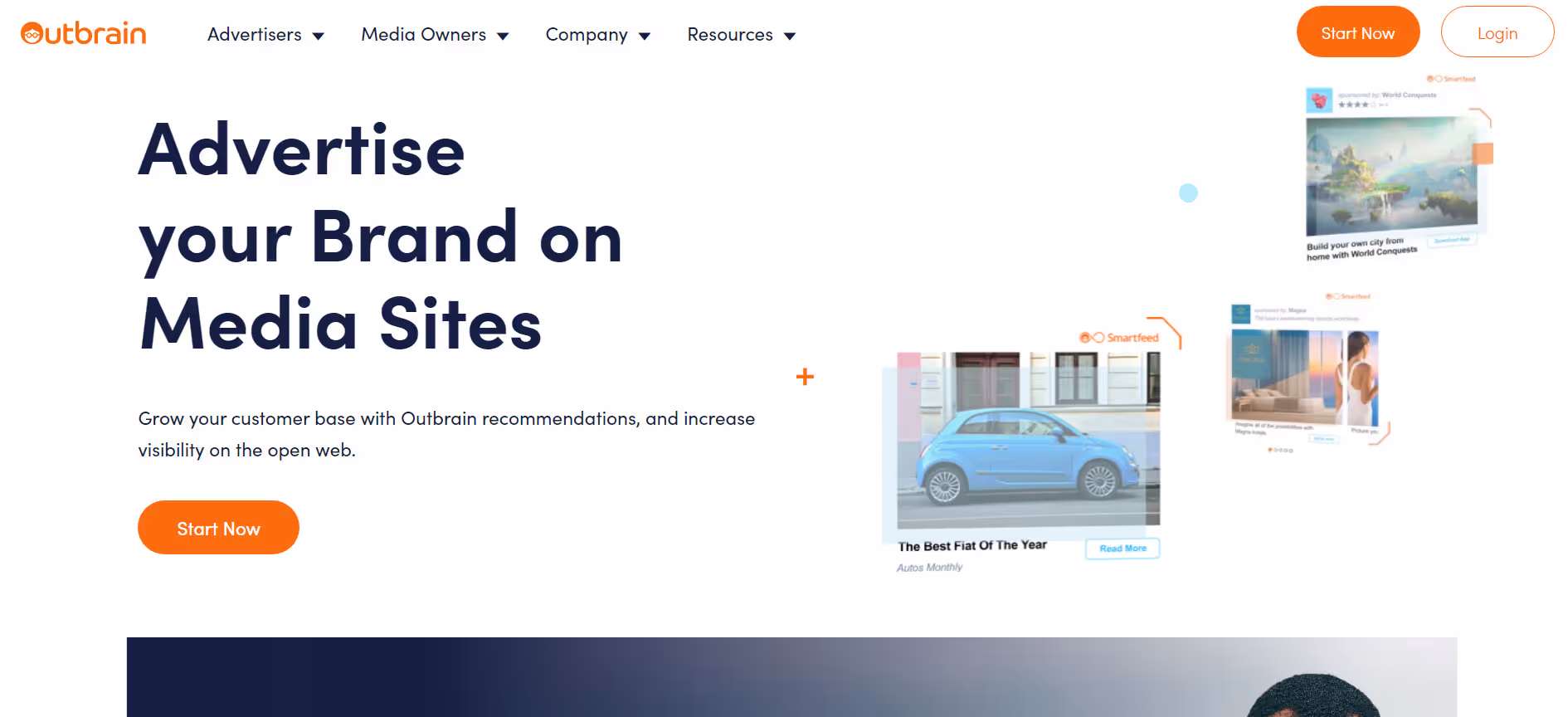Open the Resources menu

pyautogui.click(x=730, y=35)
